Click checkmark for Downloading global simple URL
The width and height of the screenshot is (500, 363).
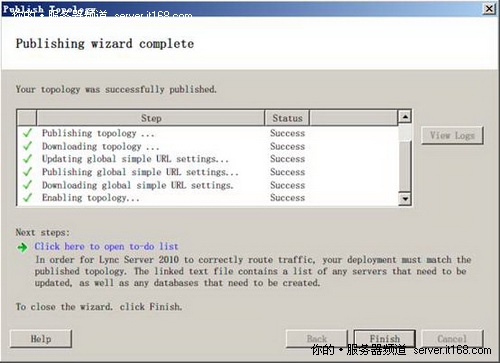[x=27, y=185]
